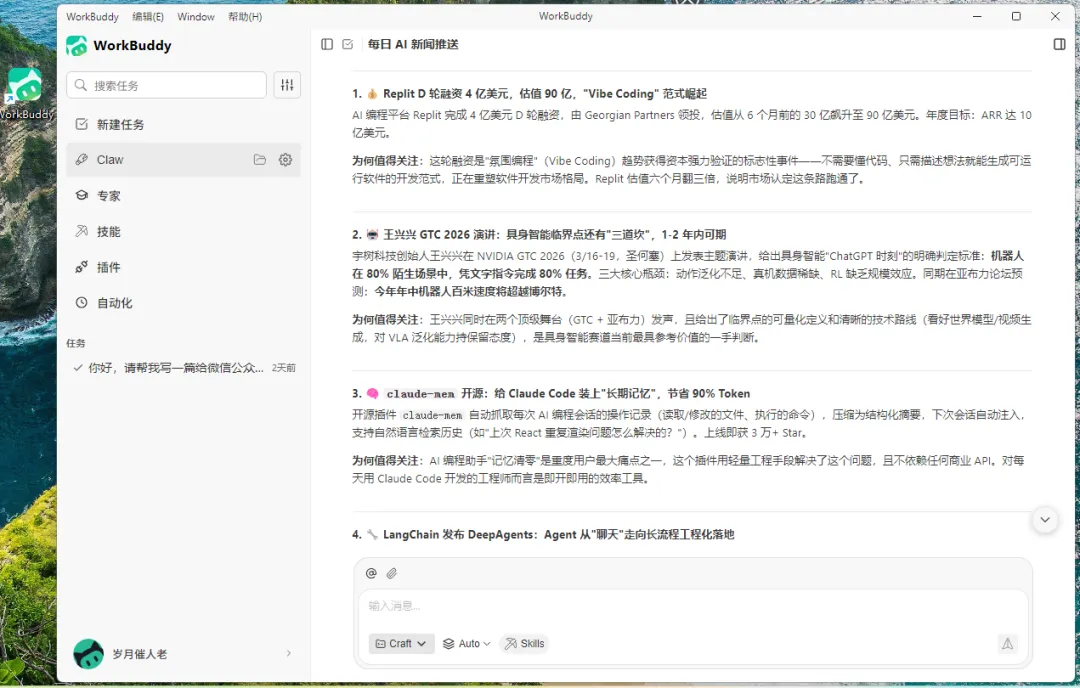Click the 自动化 clock icon
Screen dimensions: 1080x688
81,303
